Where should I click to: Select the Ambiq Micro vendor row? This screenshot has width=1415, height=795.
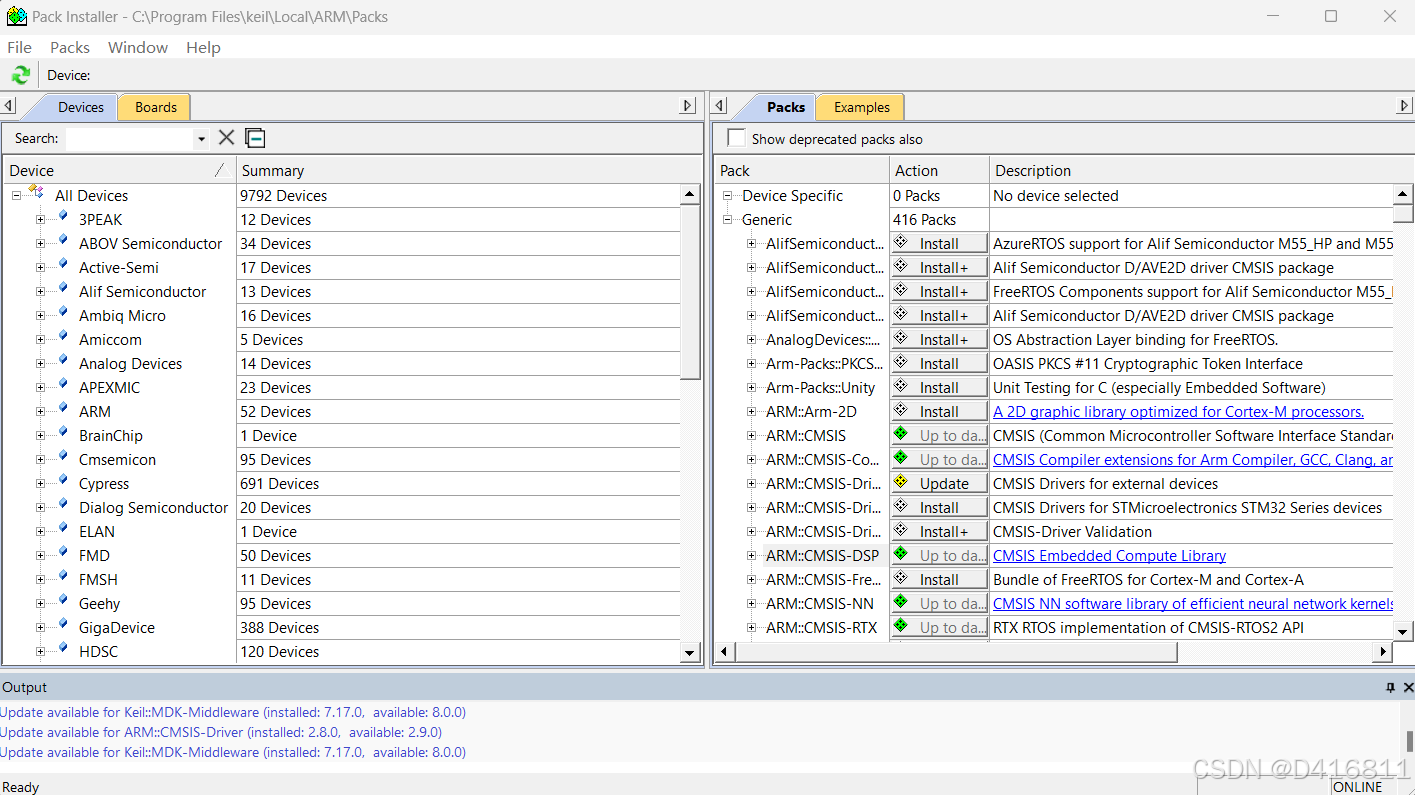coord(122,316)
